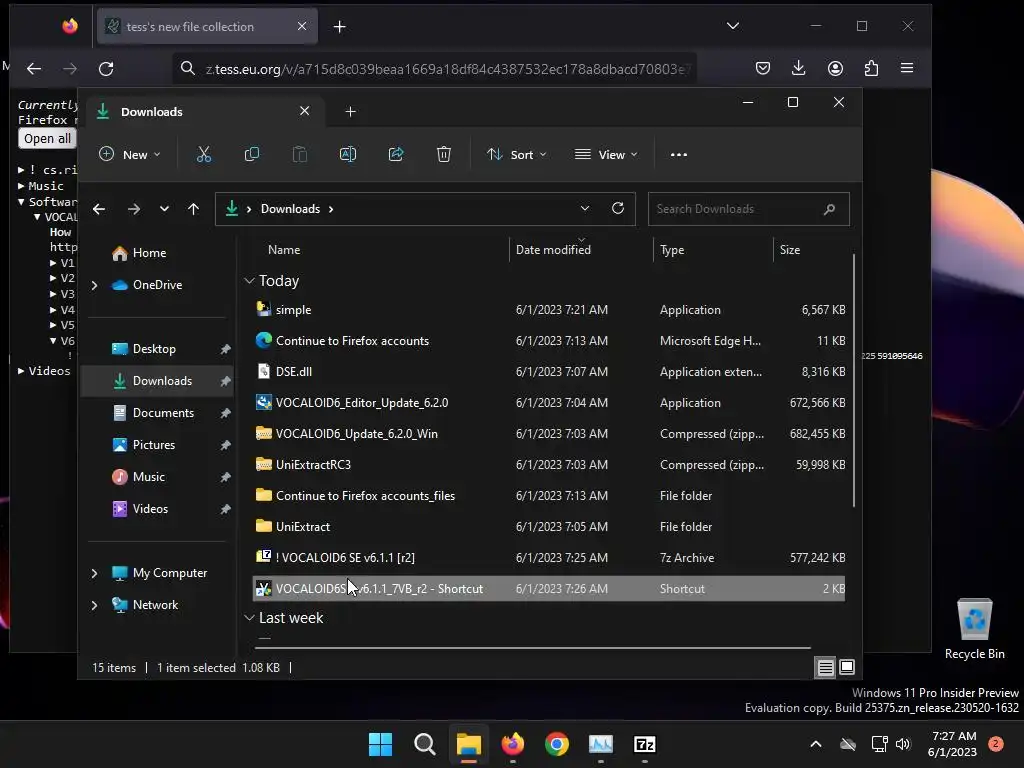
Task: Open the Recycle Bin on desktop
Action: click(x=974, y=628)
